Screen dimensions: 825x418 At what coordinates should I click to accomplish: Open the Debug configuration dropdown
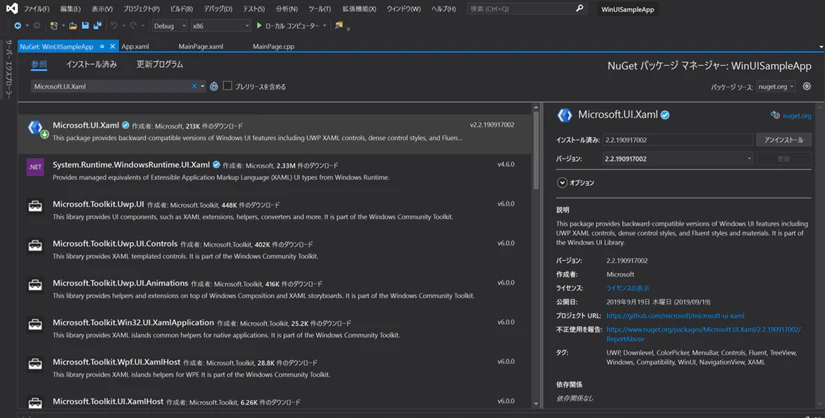pyautogui.click(x=169, y=26)
